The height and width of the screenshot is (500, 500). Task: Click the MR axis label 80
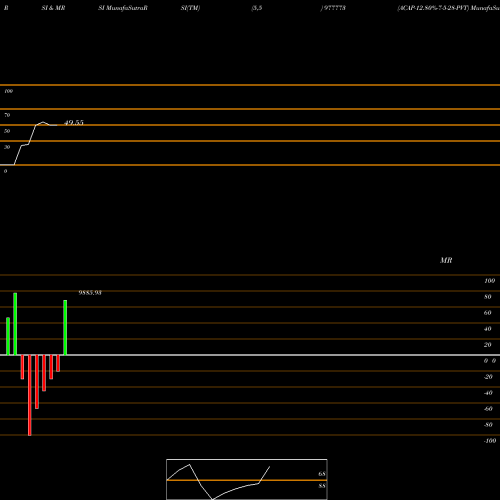pos(488,297)
